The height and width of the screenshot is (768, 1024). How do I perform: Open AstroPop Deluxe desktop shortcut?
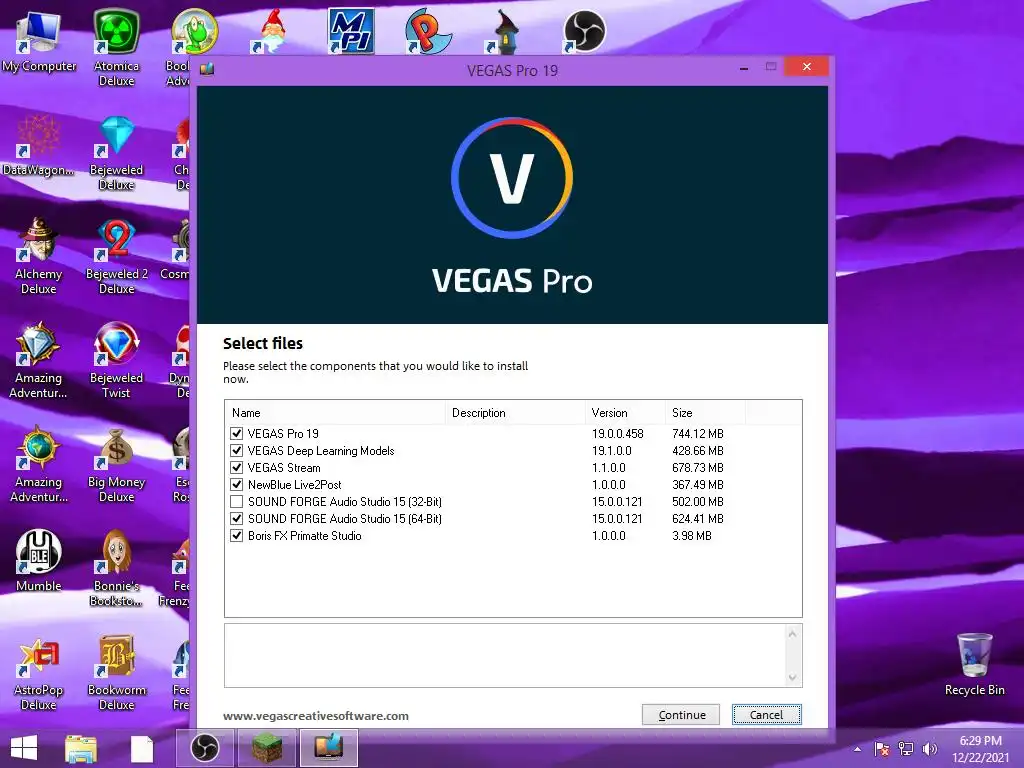coord(39,673)
